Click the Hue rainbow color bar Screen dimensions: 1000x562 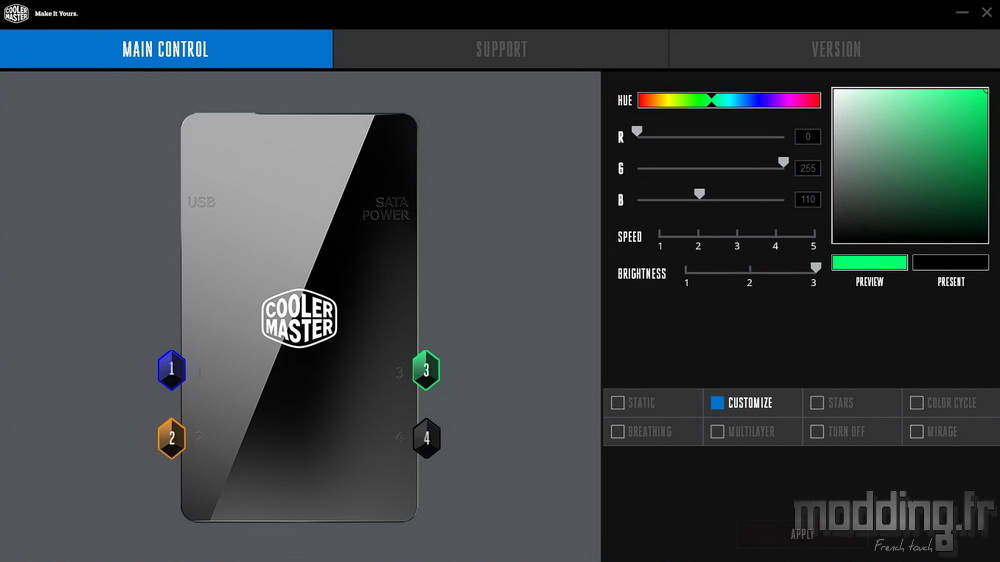(729, 100)
